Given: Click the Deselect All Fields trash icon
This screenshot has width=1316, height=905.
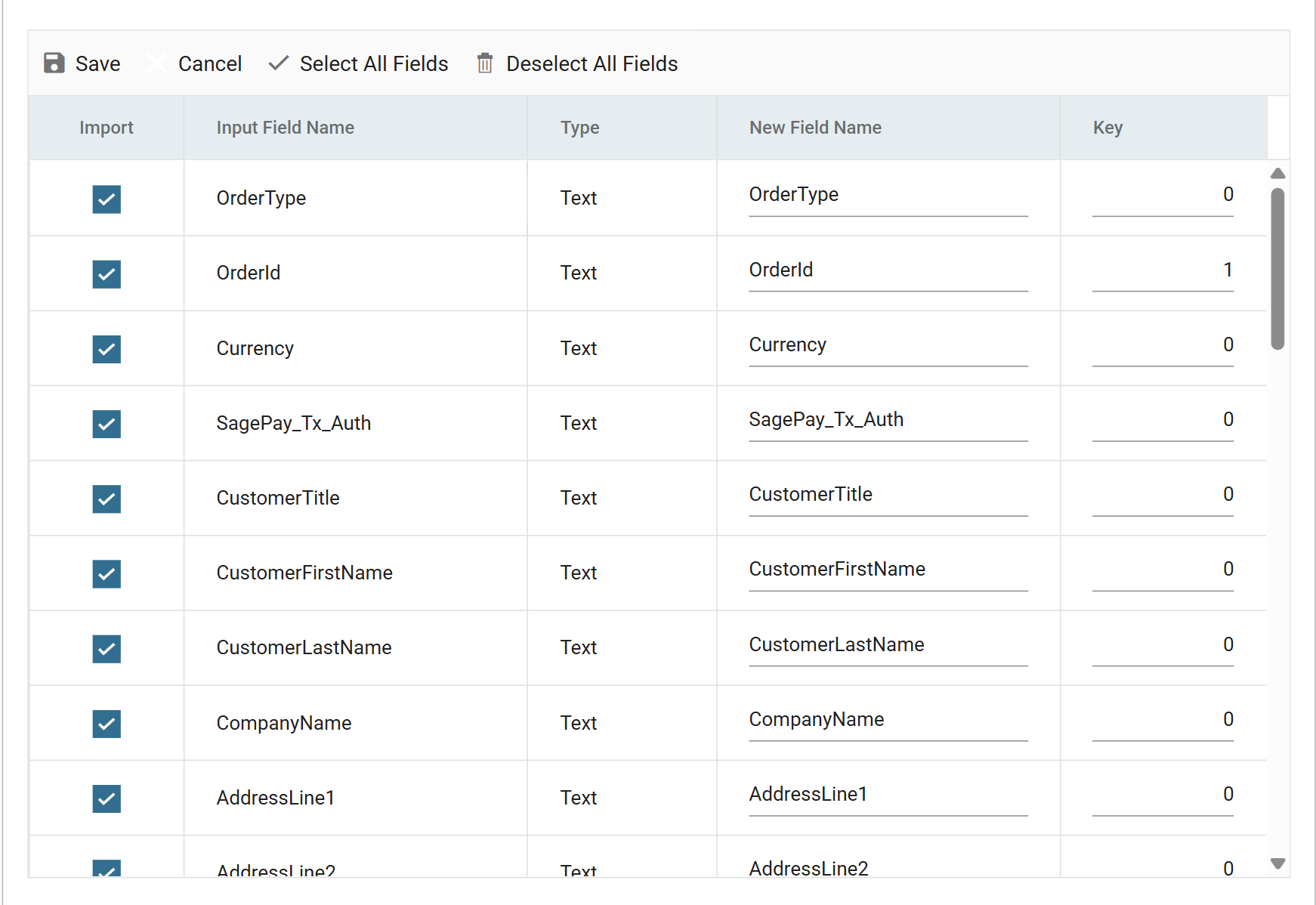Looking at the screenshot, I should [x=485, y=63].
